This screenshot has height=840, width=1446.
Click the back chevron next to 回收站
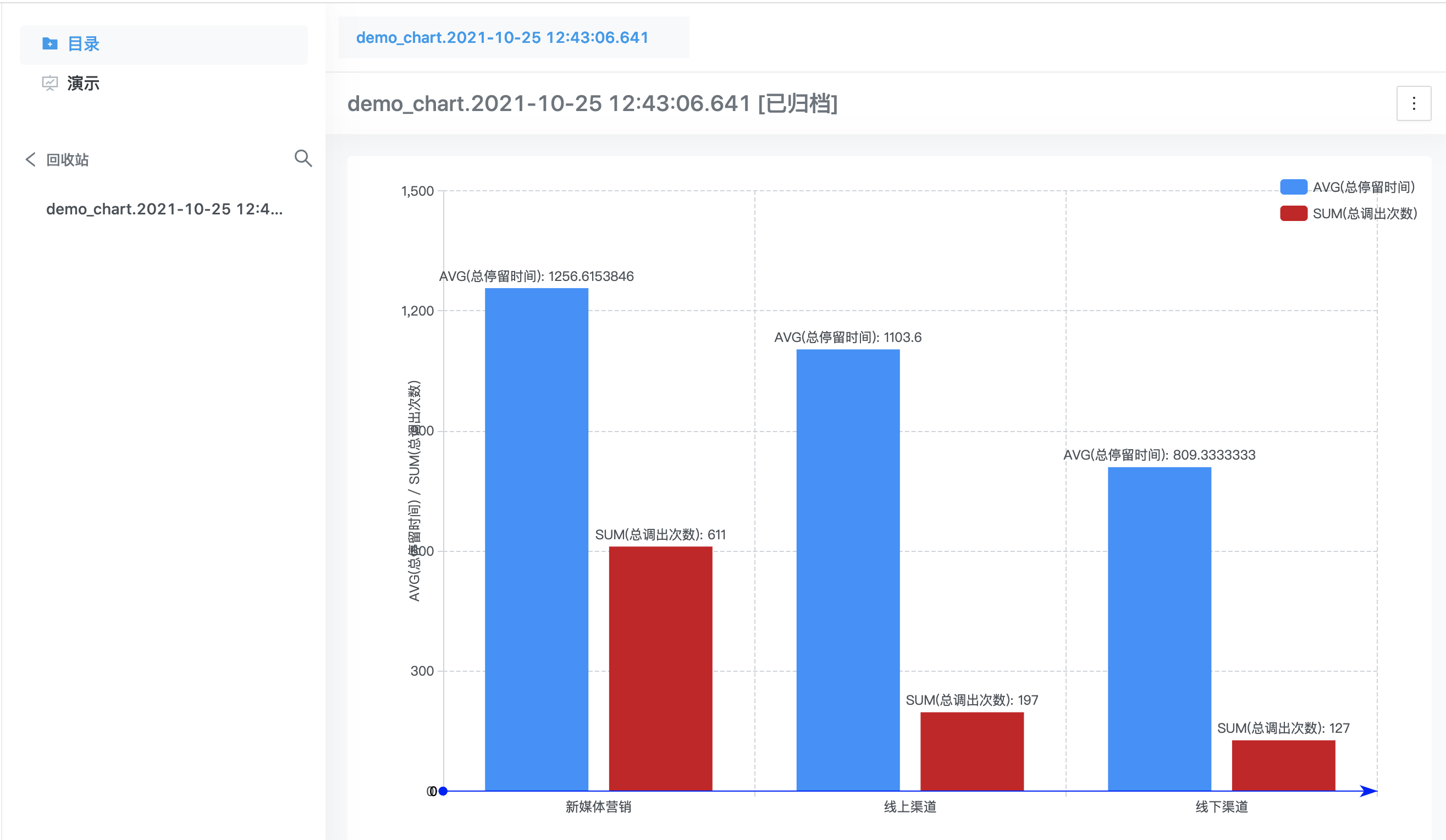click(30, 159)
